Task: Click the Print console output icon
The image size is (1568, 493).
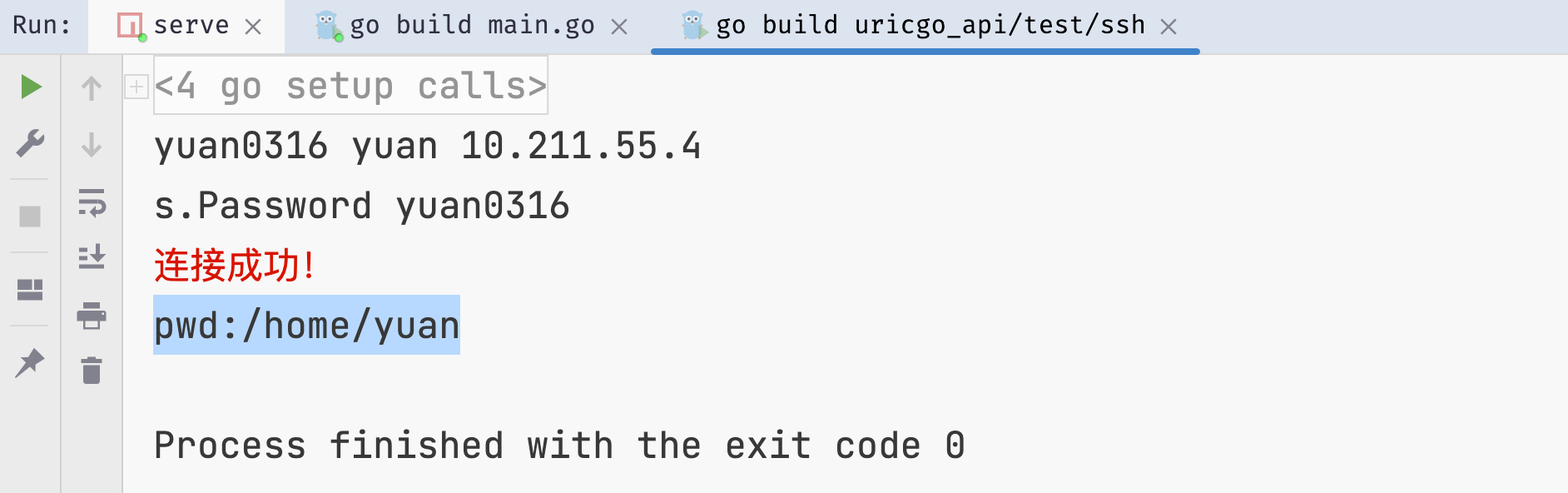Action: pyautogui.click(x=92, y=316)
